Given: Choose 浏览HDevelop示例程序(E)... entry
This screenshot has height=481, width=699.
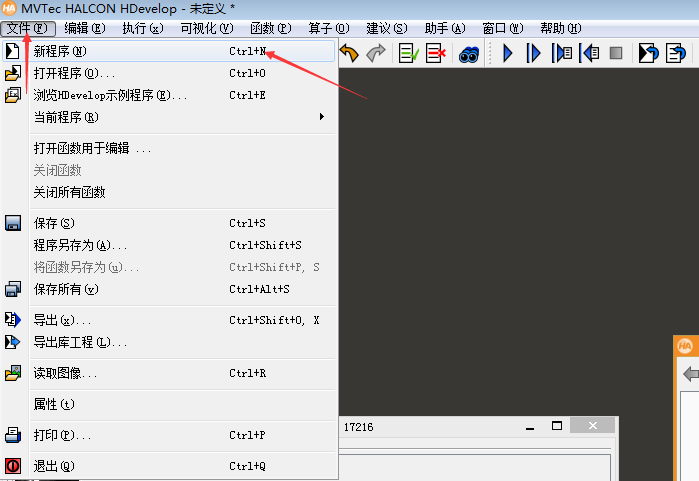Looking at the screenshot, I should (x=169, y=95).
